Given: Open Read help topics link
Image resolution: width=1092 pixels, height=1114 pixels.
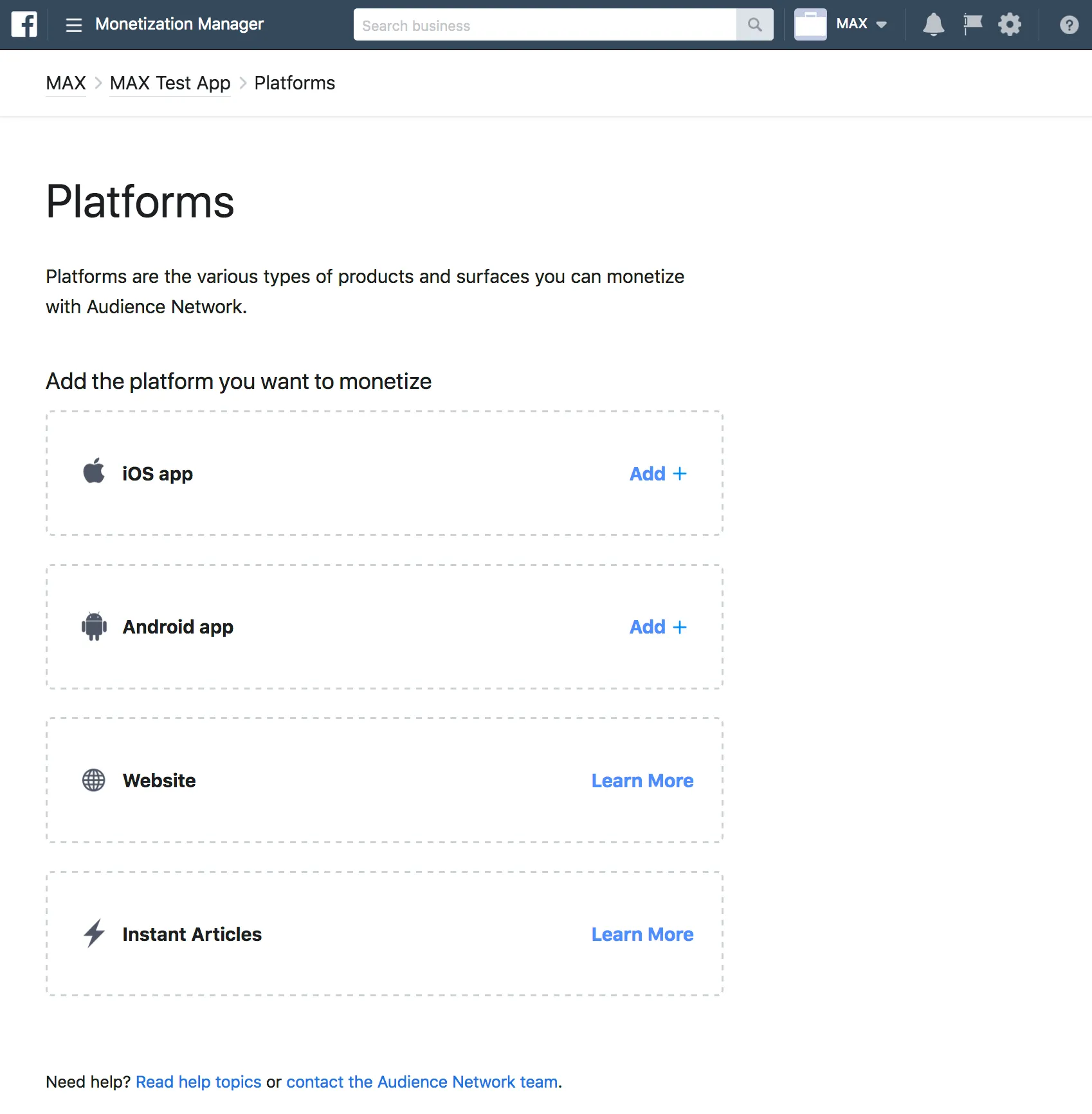Looking at the screenshot, I should pos(198,1081).
